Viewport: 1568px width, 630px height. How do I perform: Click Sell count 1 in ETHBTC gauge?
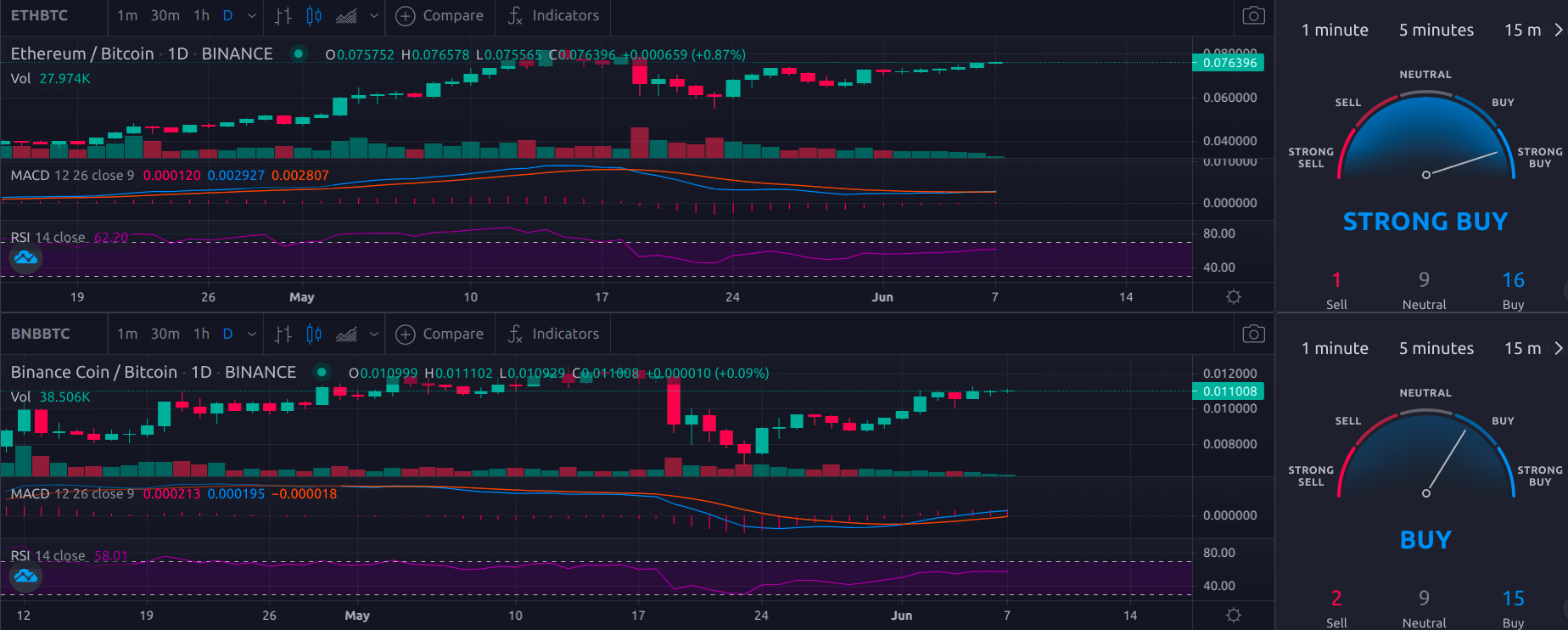pyautogui.click(x=1336, y=280)
